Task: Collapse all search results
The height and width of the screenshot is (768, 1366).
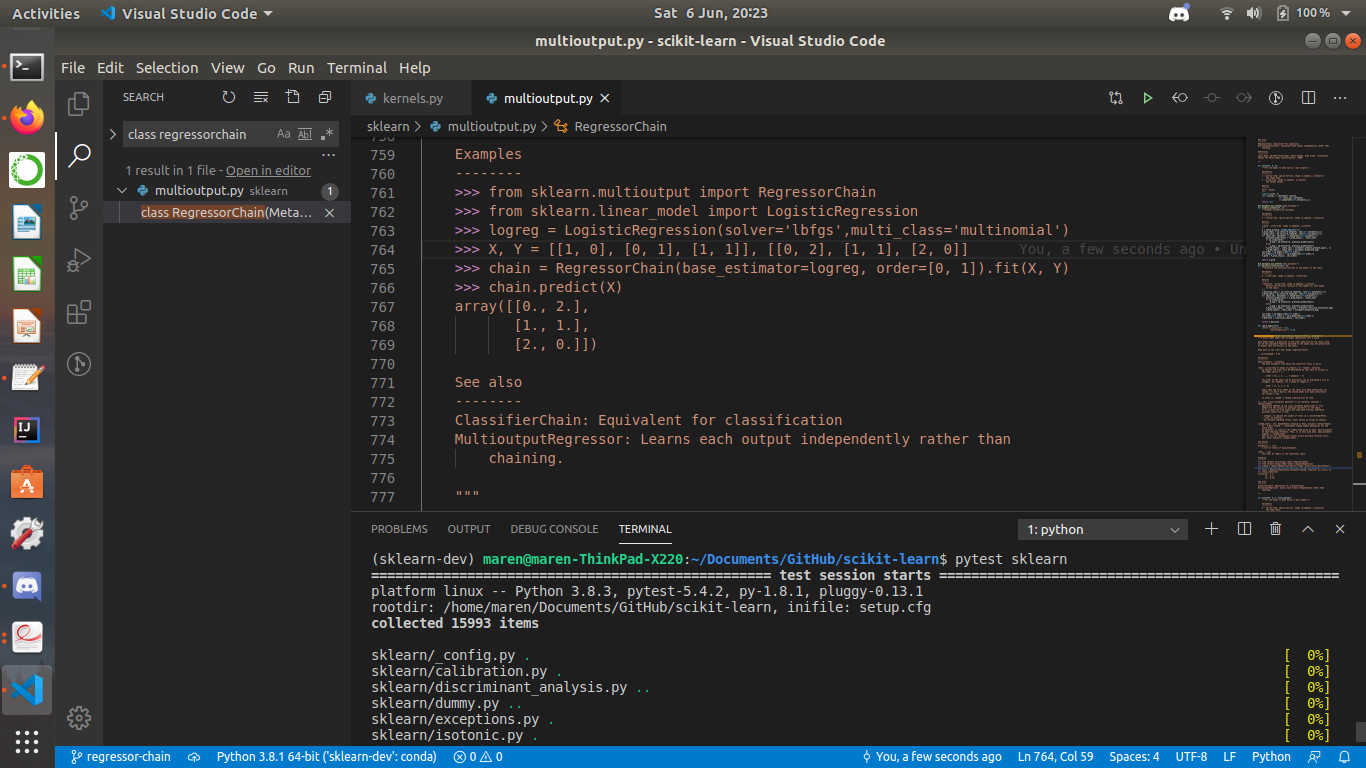Action: [x=325, y=97]
